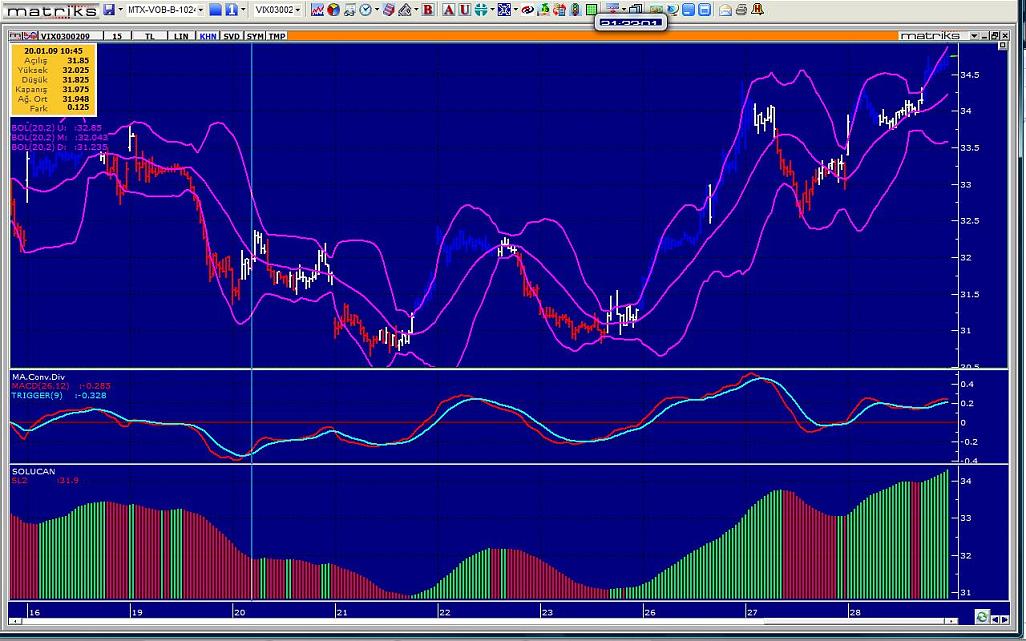Toggle the KHN chart option

click(207, 36)
